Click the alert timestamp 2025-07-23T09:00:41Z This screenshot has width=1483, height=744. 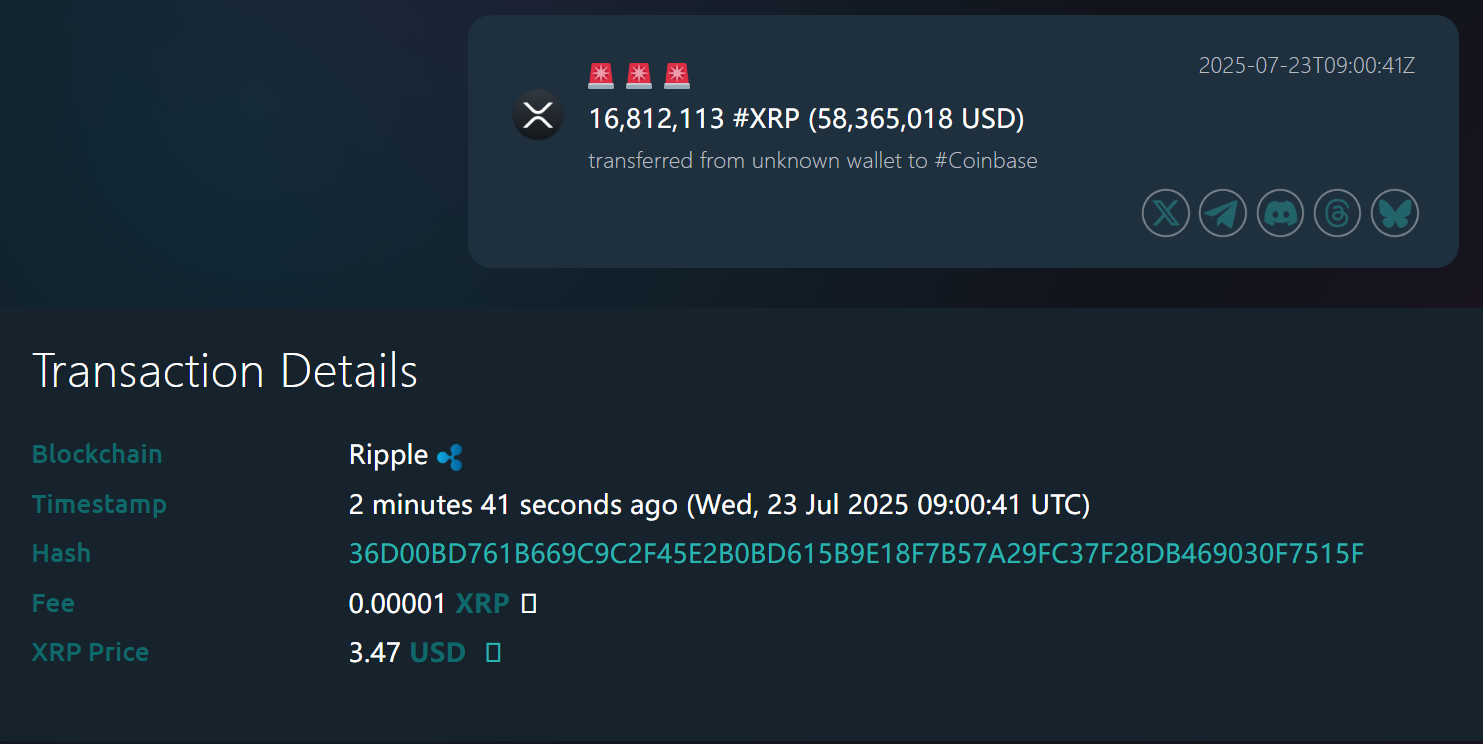pyautogui.click(x=1306, y=66)
